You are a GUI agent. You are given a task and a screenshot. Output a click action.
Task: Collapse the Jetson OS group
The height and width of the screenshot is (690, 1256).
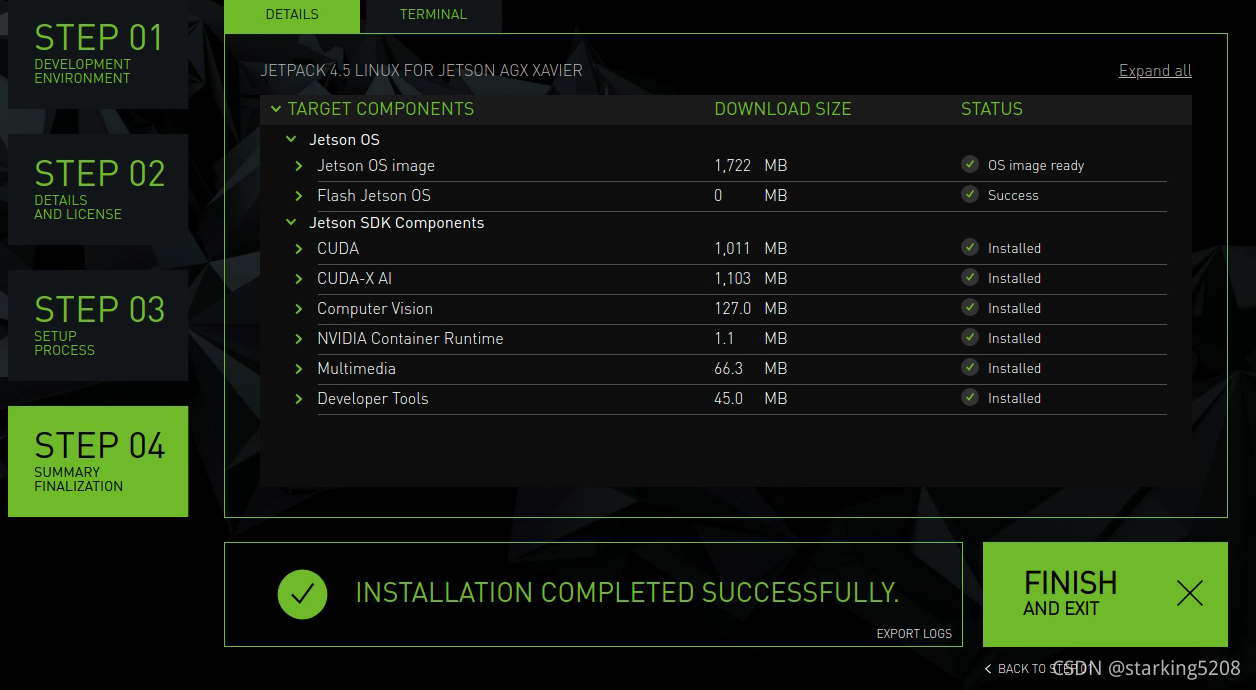click(291, 140)
